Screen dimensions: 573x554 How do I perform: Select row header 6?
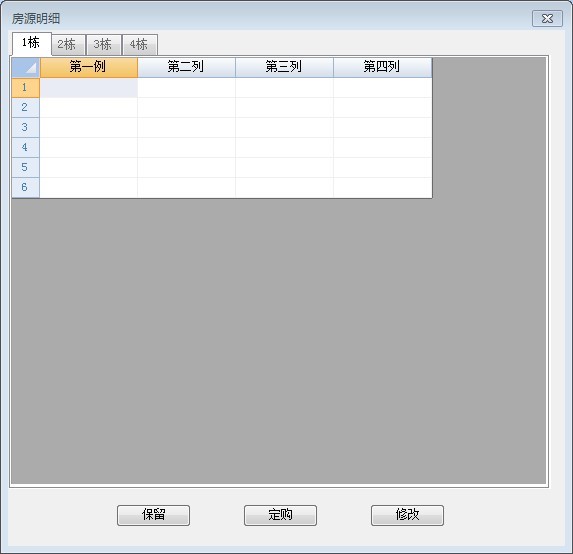point(26,187)
